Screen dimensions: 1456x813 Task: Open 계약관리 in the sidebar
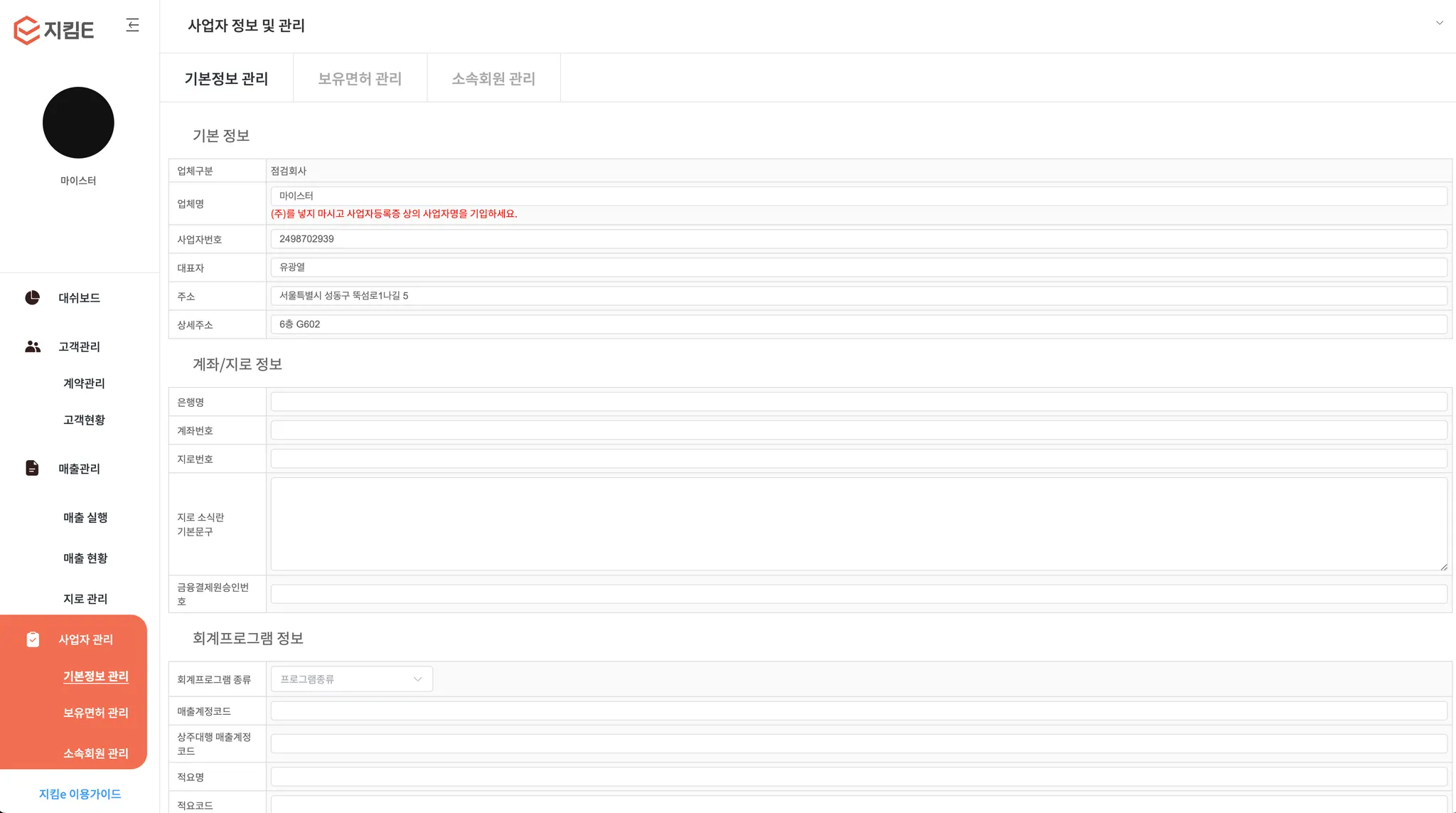point(84,383)
